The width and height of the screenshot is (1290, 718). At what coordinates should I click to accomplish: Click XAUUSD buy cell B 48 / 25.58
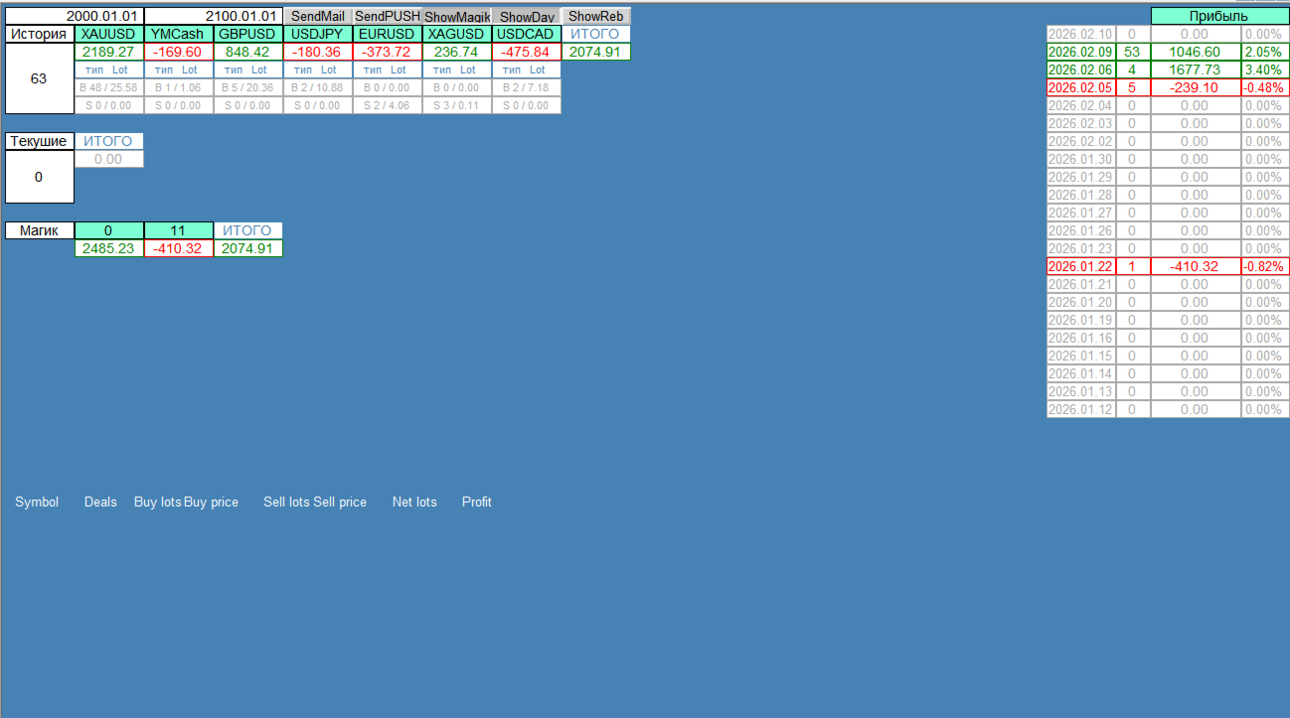pos(109,88)
